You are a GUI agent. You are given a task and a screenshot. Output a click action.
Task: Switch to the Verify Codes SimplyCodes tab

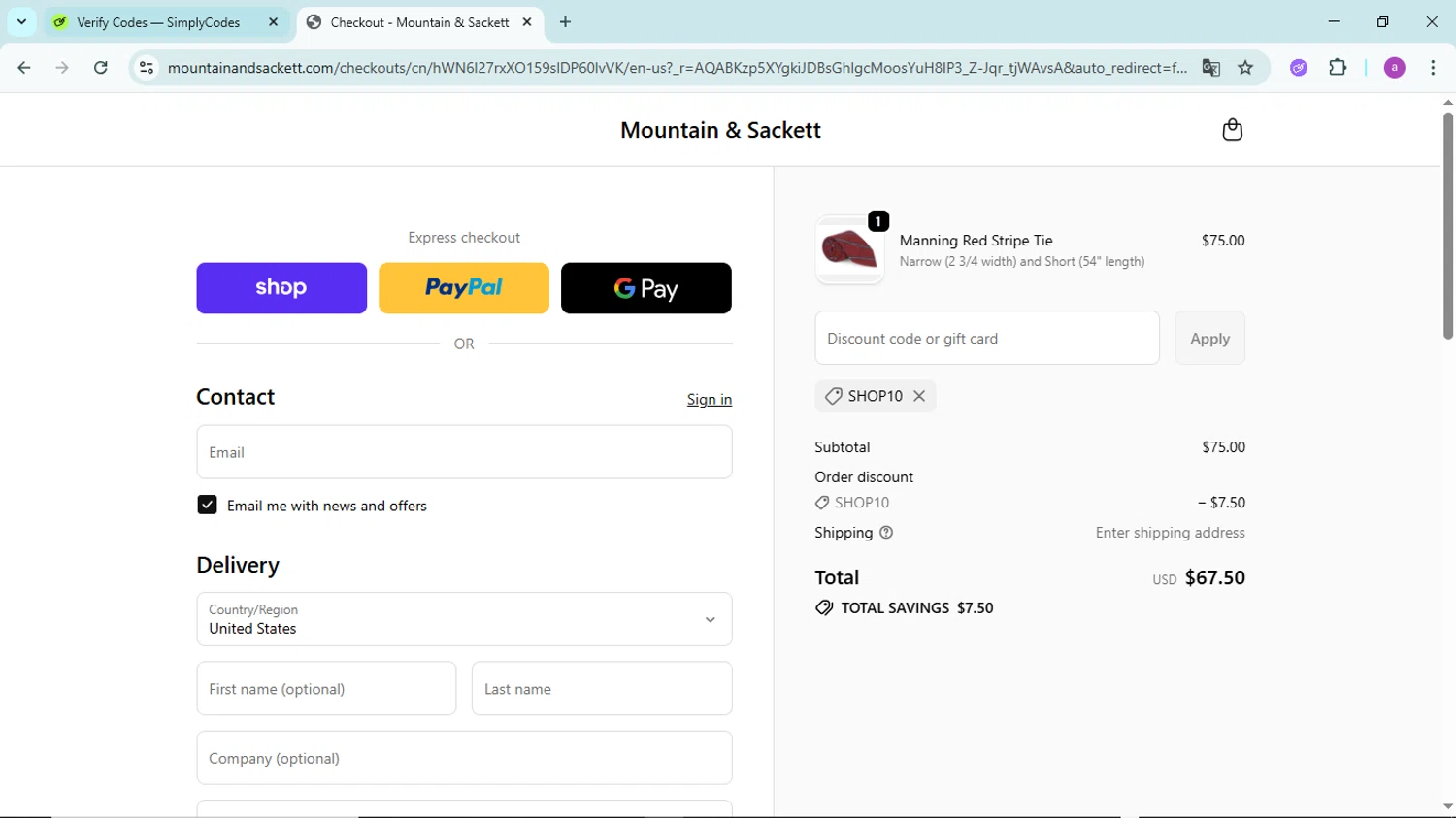click(x=158, y=22)
